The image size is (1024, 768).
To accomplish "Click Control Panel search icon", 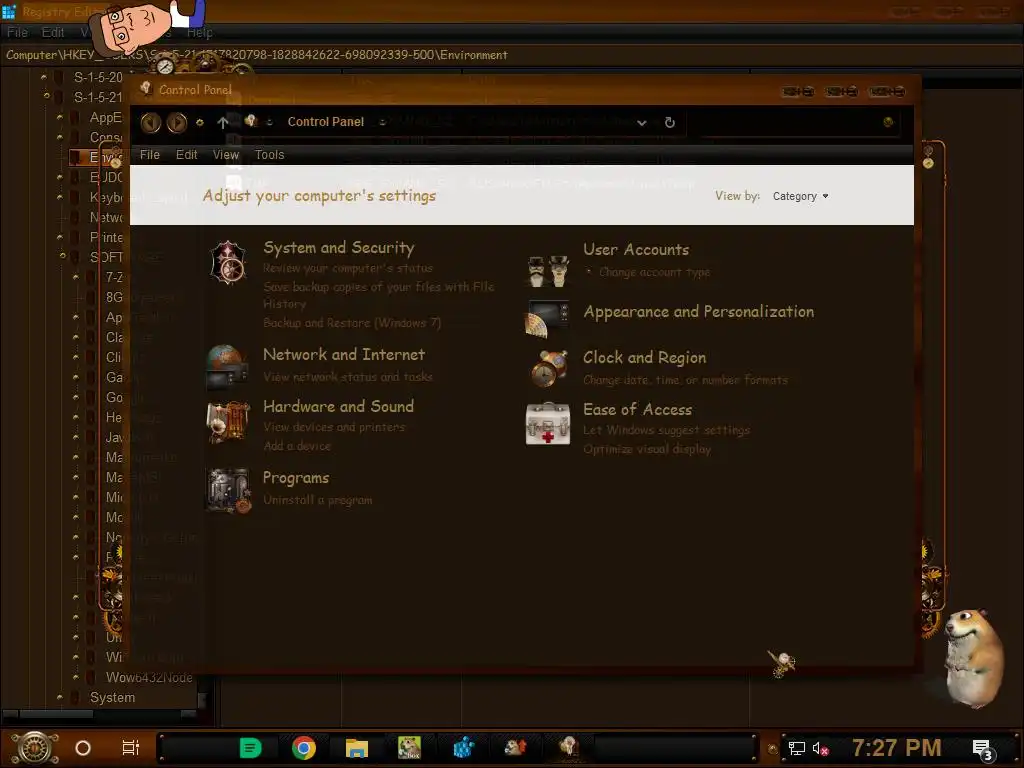I will click(x=888, y=122).
